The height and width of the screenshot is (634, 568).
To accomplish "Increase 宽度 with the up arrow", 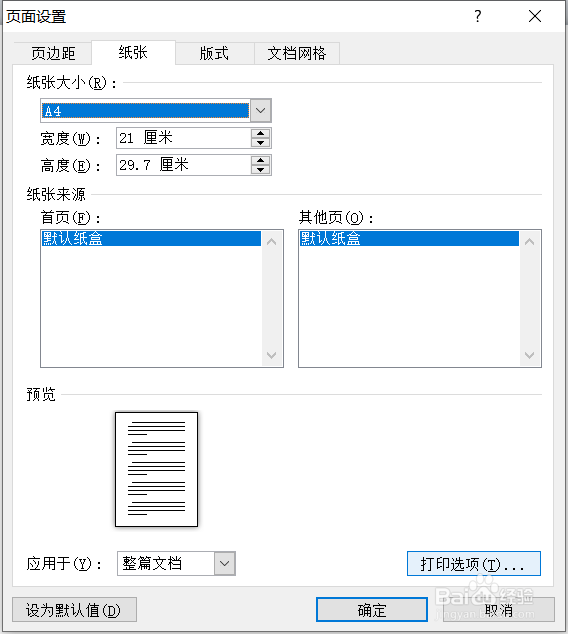I will (260, 133).
